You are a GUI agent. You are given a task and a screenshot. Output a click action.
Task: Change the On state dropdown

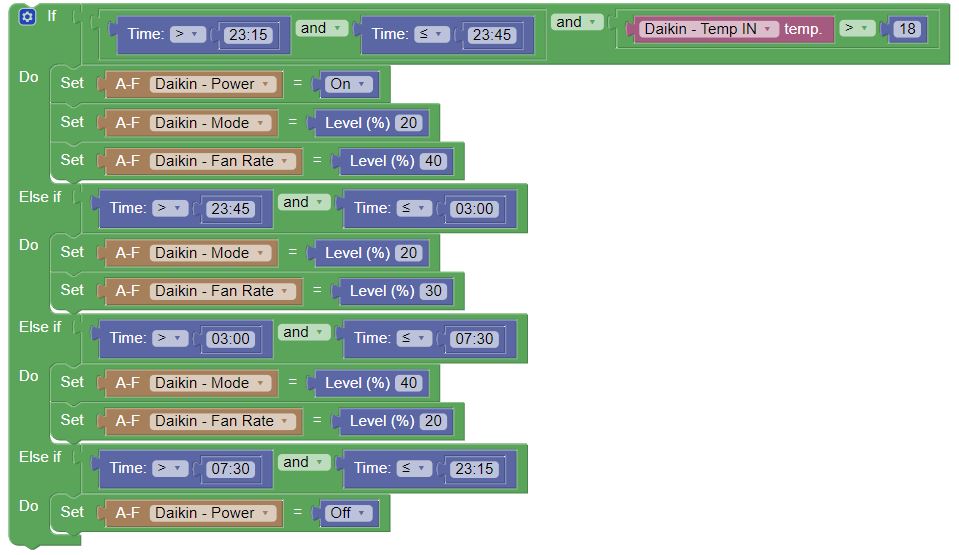pyautogui.click(x=347, y=84)
